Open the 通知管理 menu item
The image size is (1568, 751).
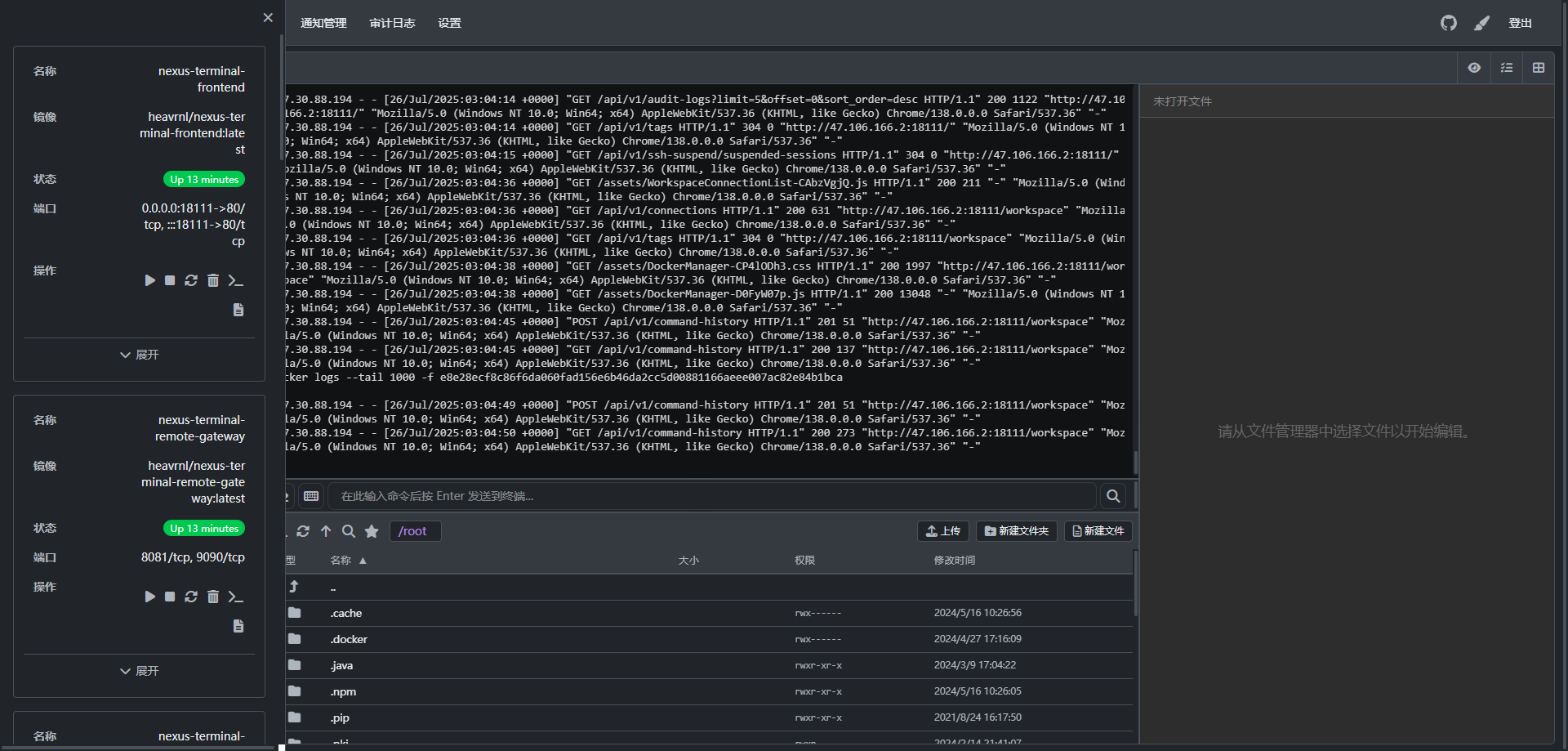(x=323, y=23)
